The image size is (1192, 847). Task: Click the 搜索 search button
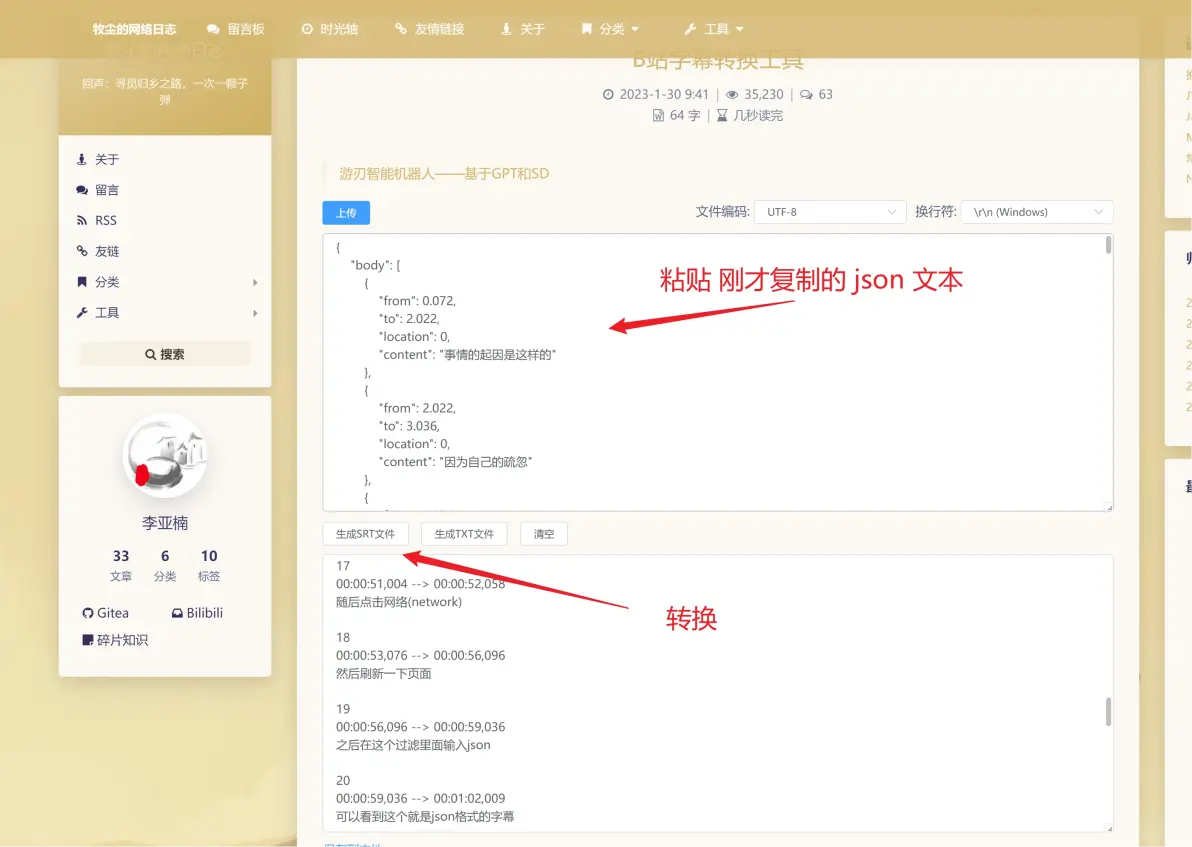[x=165, y=354]
